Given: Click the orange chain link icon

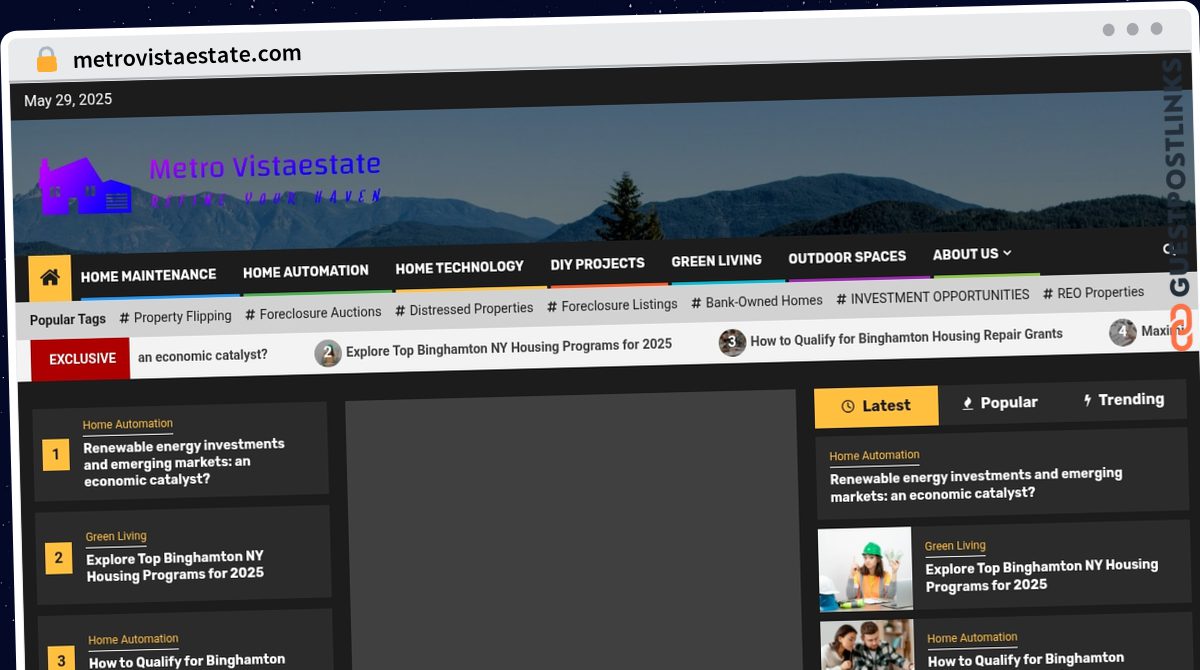Looking at the screenshot, I should [x=1181, y=328].
